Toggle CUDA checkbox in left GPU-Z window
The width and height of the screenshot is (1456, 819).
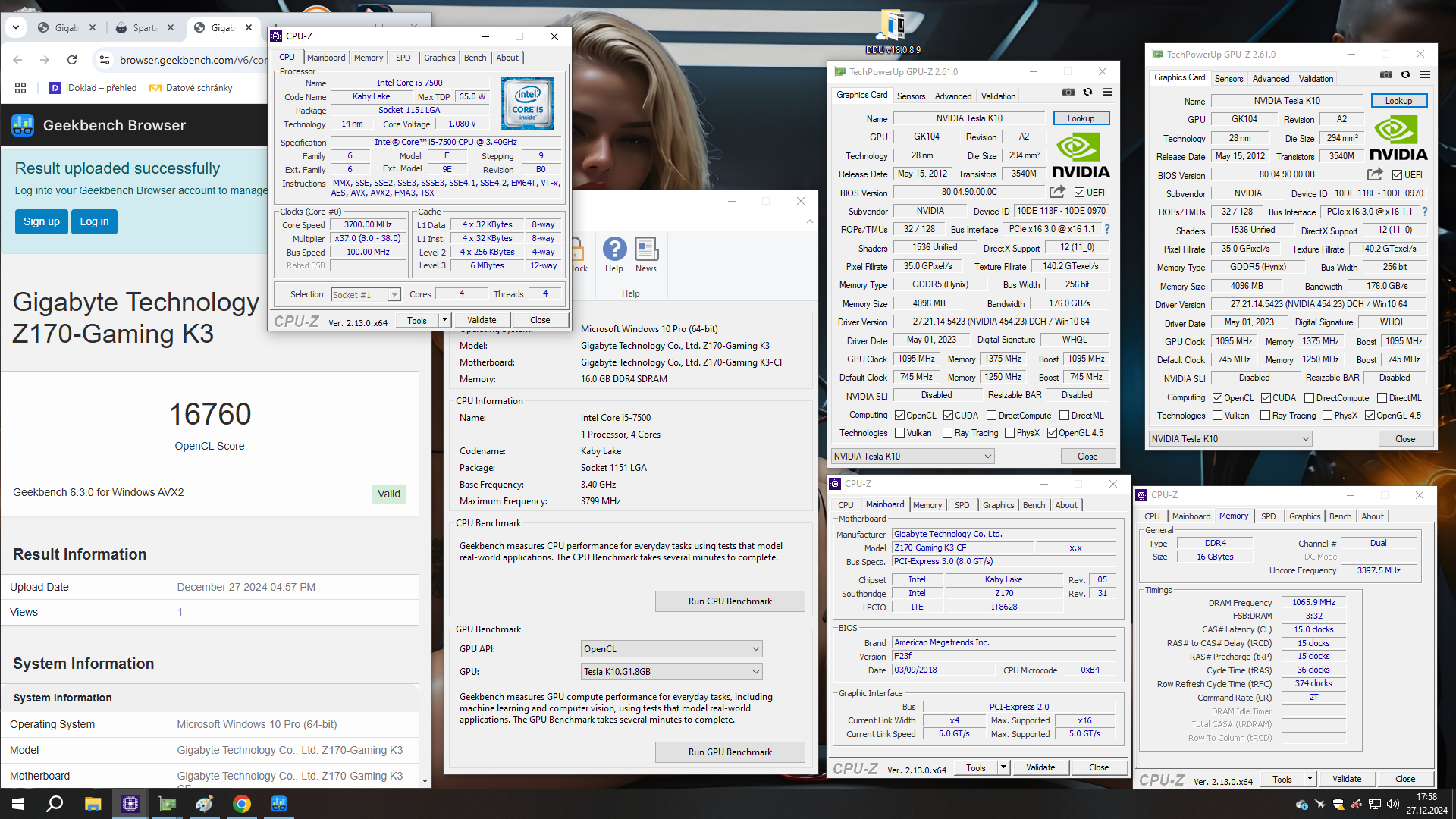point(949,416)
